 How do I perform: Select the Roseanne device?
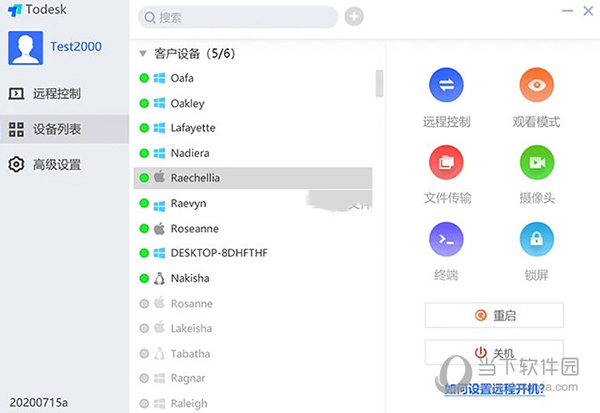pos(253,229)
